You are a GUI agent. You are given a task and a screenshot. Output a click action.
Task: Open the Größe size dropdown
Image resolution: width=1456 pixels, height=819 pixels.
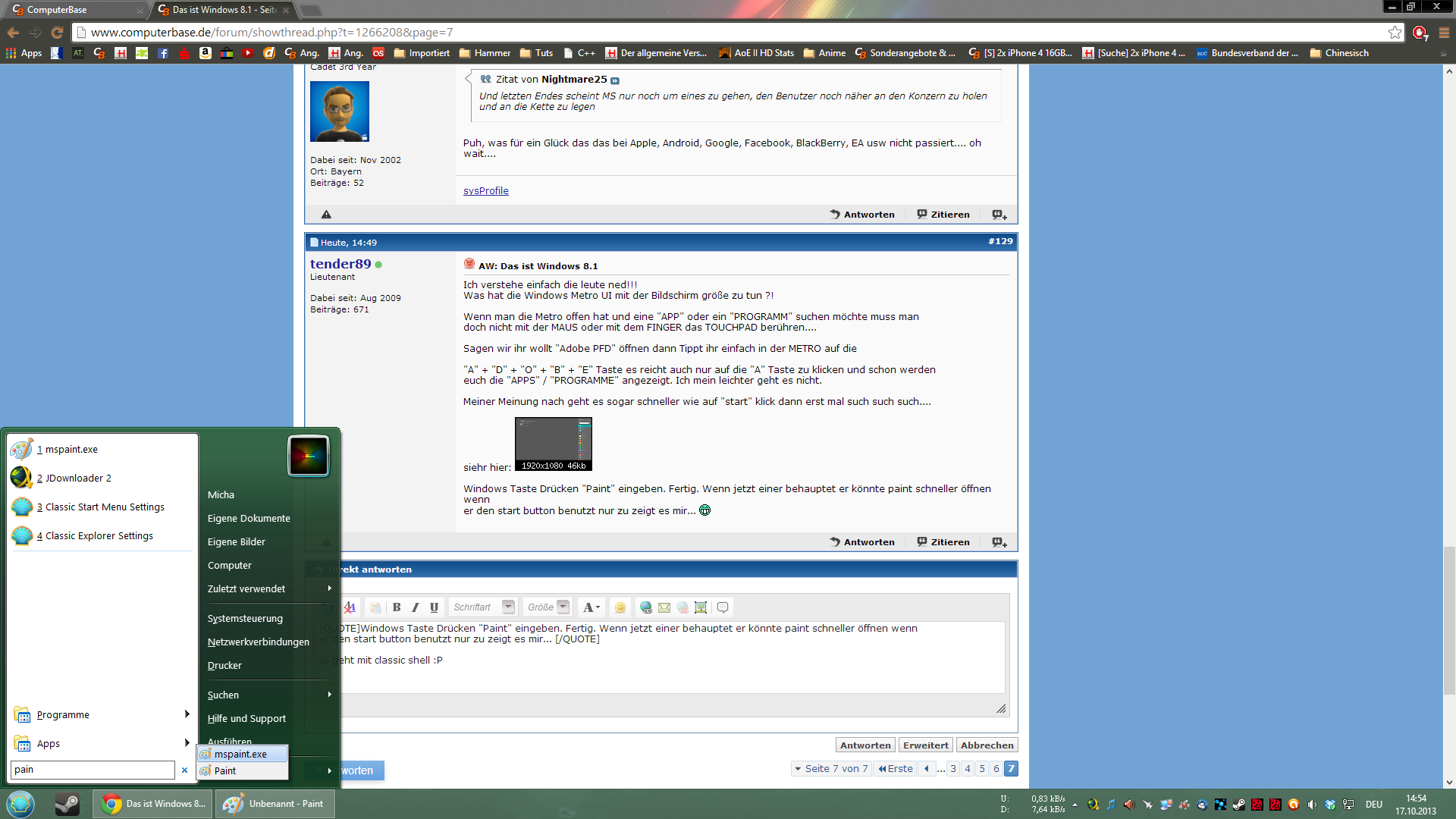click(x=563, y=607)
